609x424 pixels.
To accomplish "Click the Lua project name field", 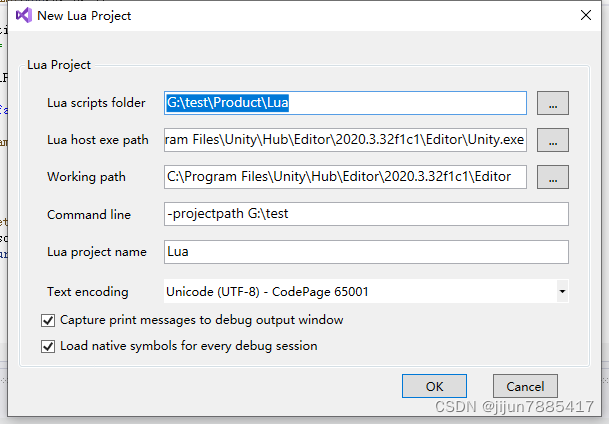I will [366, 252].
